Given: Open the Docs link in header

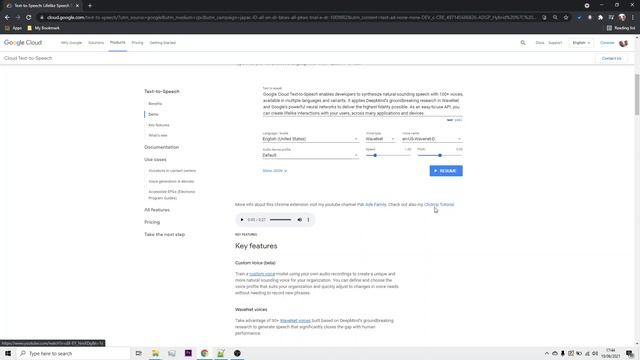Looking at the screenshot, I should click(540, 42).
